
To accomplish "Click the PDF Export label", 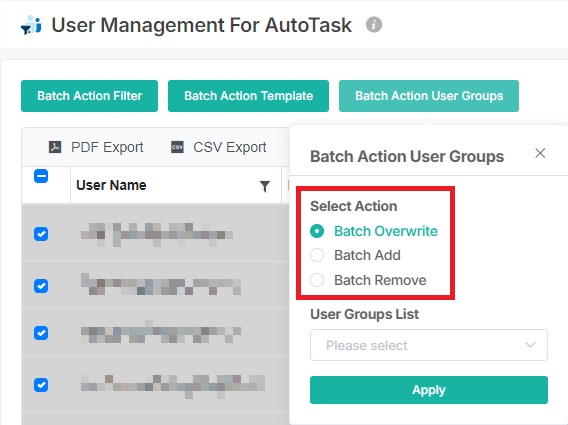I will click(x=107, y=147).
